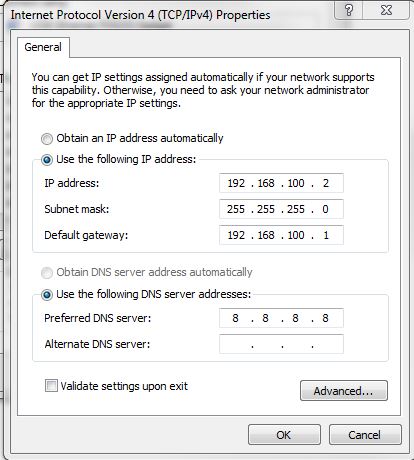Click first octet 192 of Default gateway
The width and height of the screenshot is (414, 460).
point(236,235)
